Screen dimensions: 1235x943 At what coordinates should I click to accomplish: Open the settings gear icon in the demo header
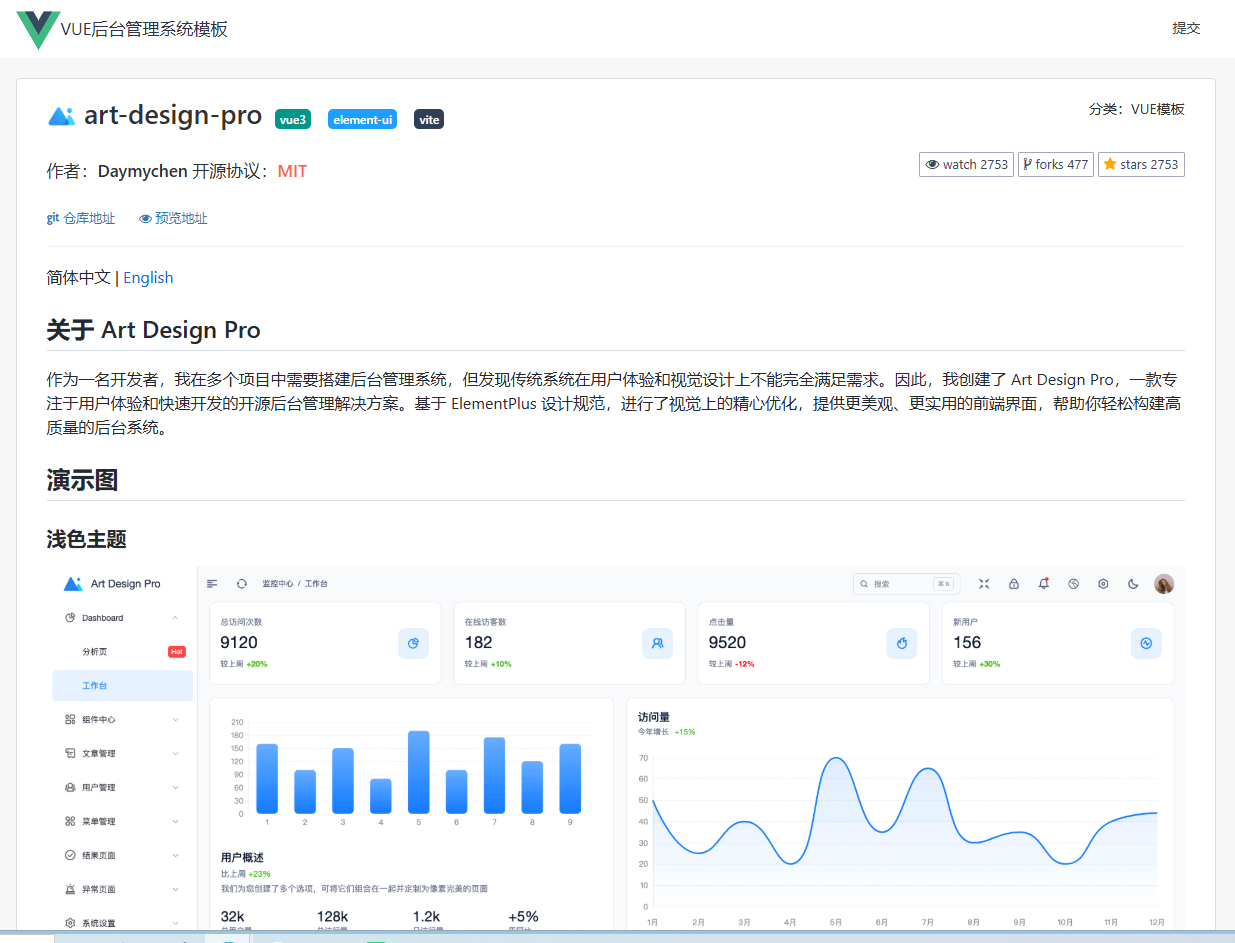click(1104, 583)
